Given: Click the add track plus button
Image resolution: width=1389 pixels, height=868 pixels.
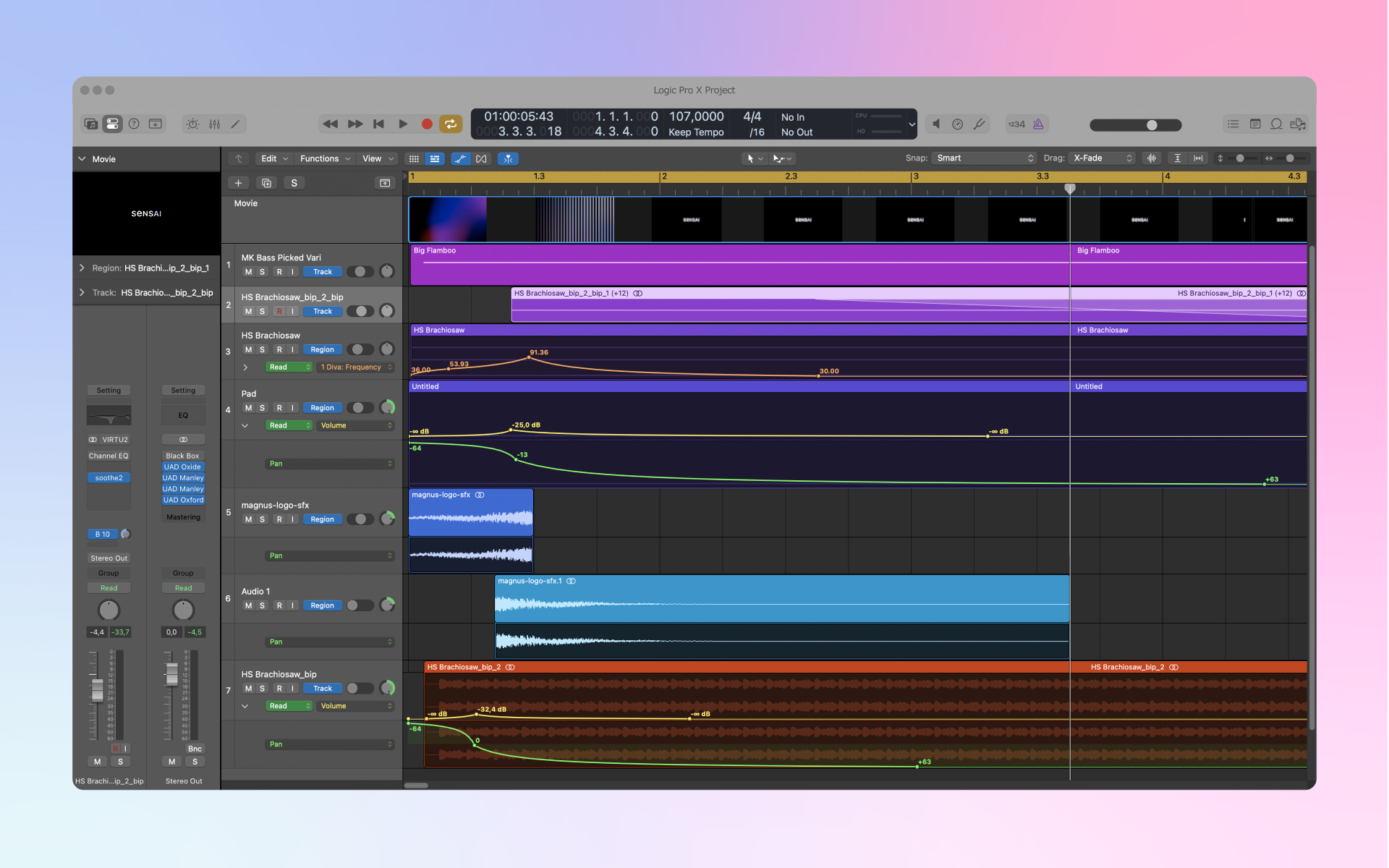Looking at the screenshot, I should tap(238, 183).
